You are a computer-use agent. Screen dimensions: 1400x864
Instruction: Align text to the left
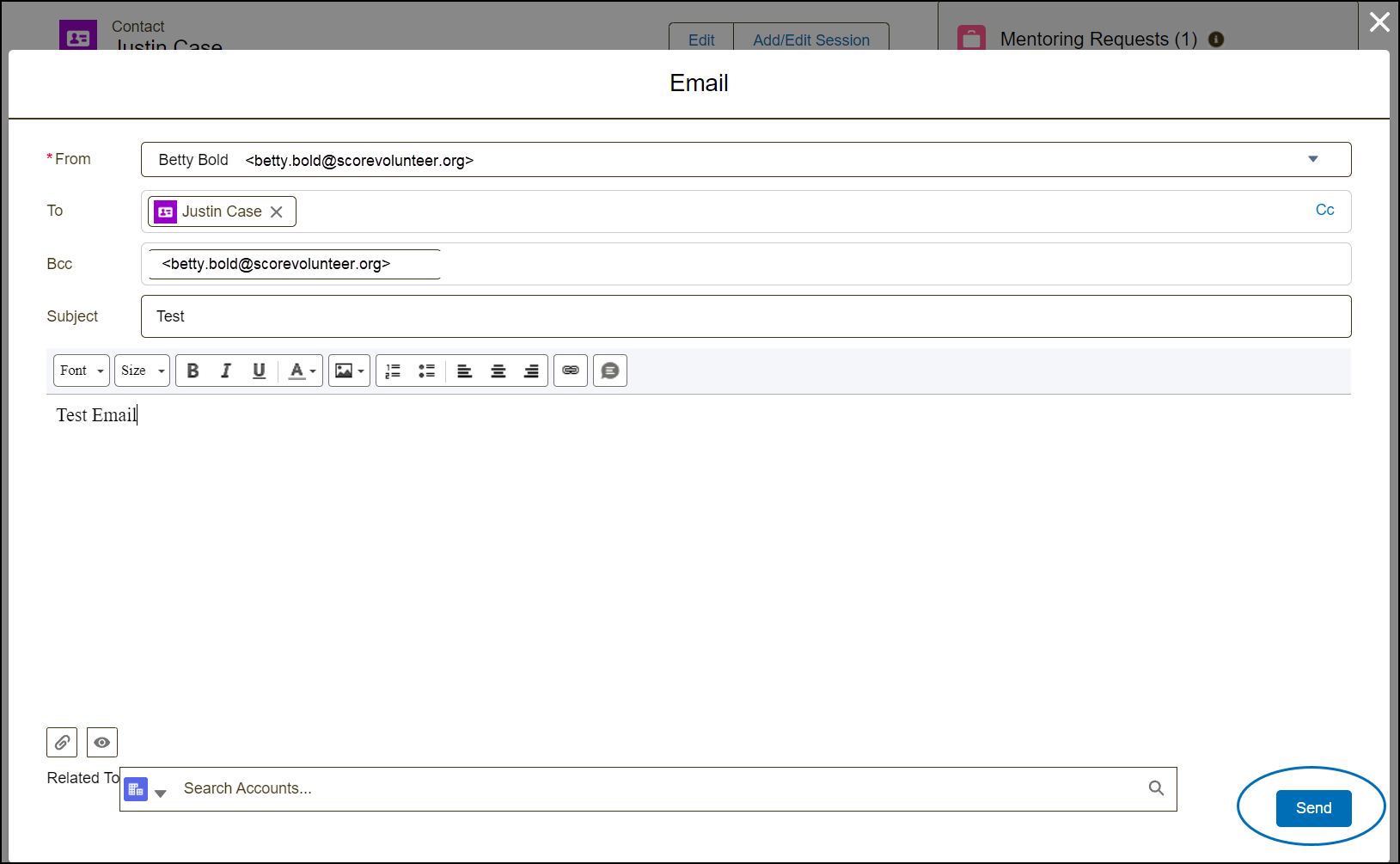(464, 371)
